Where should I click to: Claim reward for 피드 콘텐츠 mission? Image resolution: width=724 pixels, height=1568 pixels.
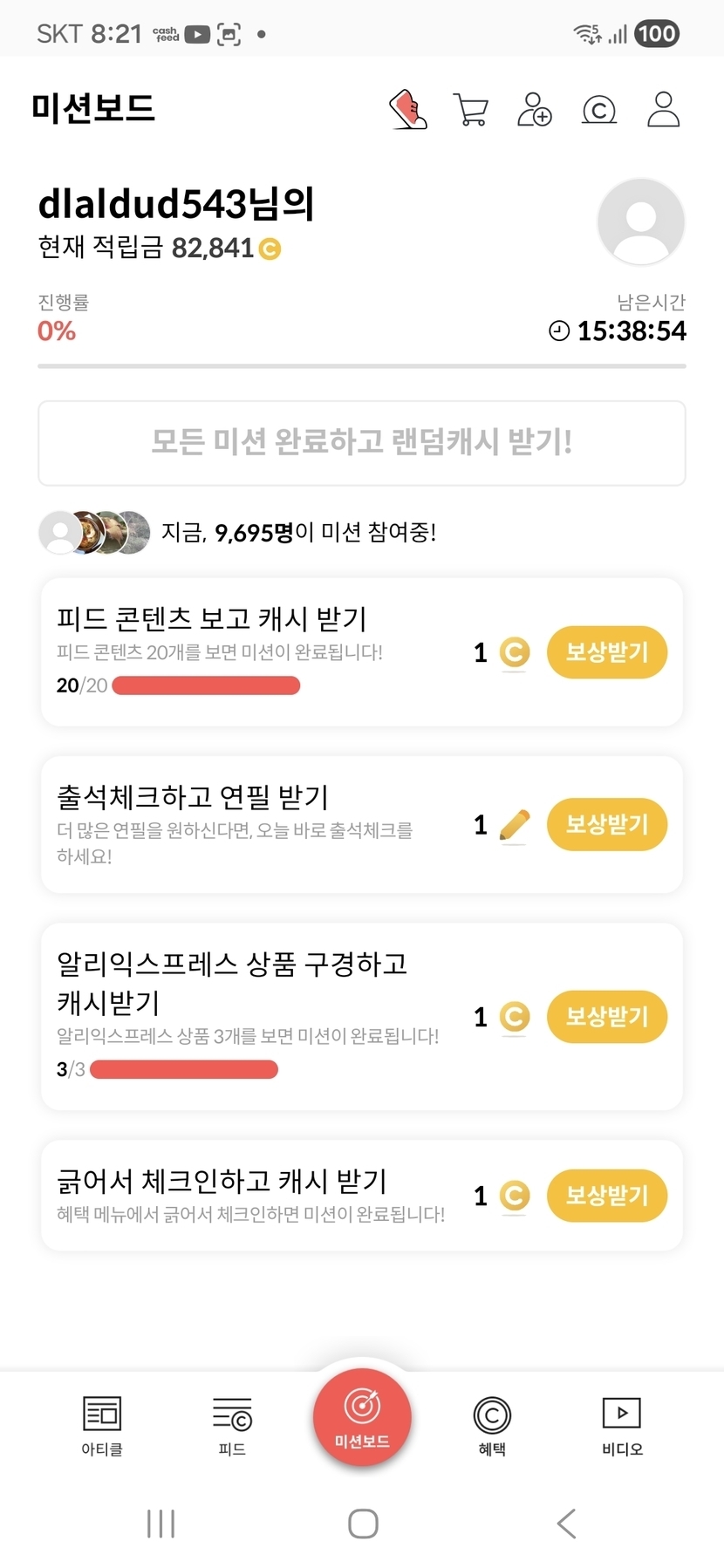point(606,652)
